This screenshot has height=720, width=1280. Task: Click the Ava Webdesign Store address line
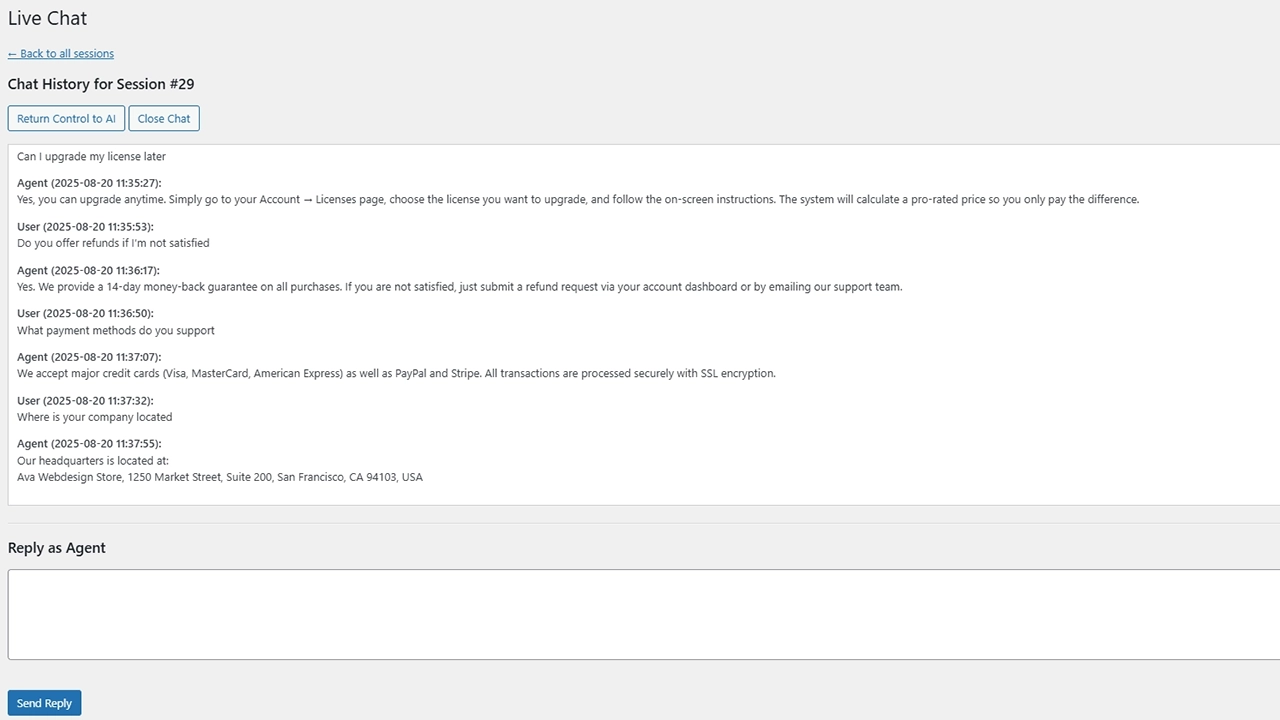click(x=220, y=478)
